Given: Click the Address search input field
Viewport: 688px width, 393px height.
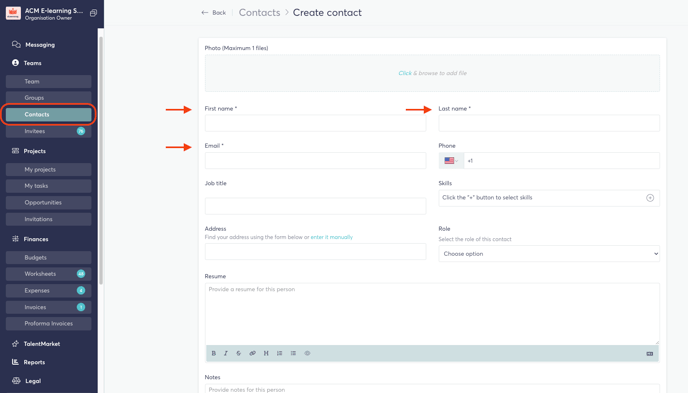Looking at the screenshot, I should click(315, 252).
